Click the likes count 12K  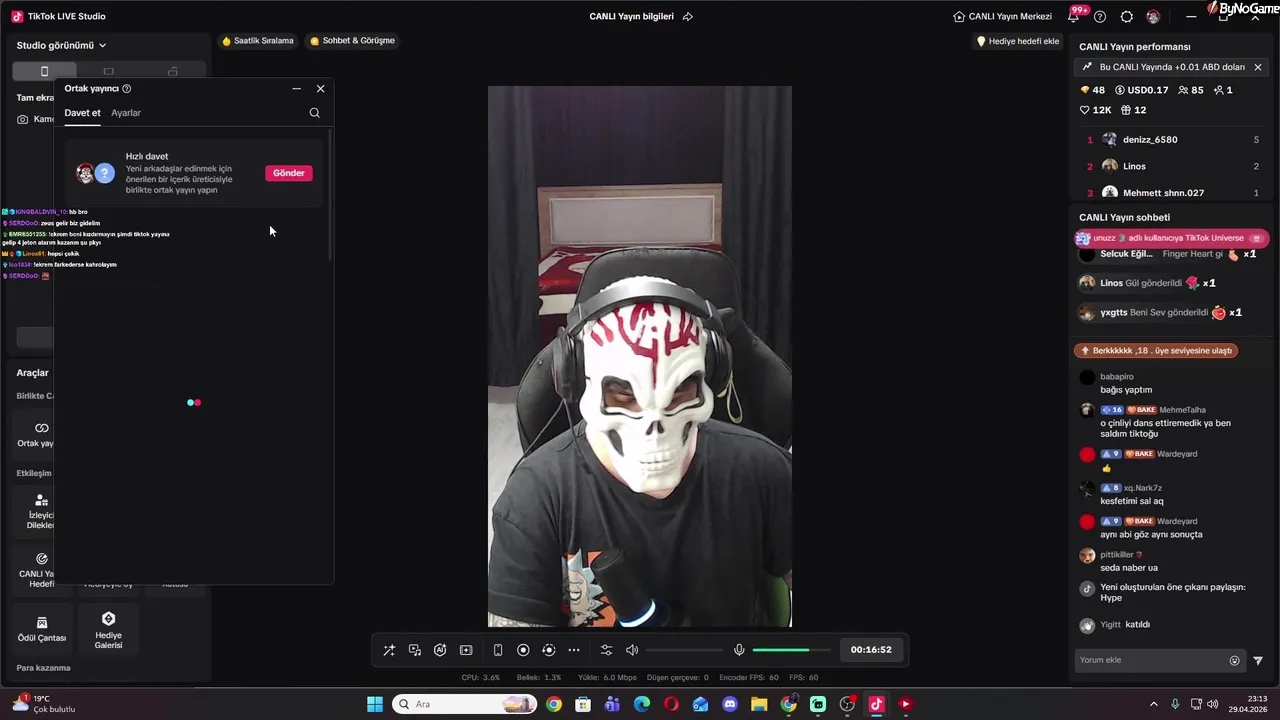[1095, 110]
